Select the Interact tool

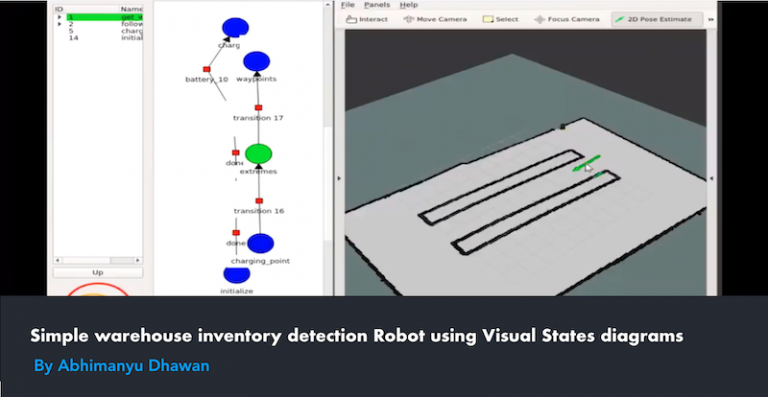coord(367,20)
